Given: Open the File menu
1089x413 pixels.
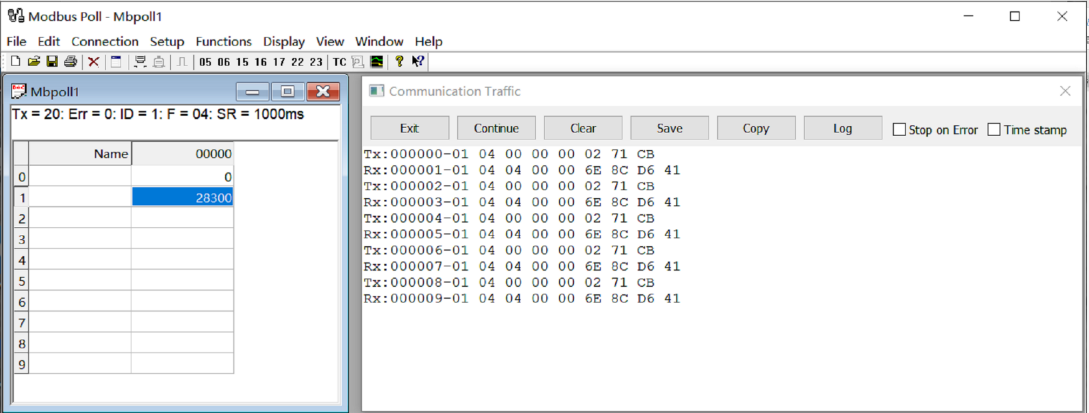Looking at the screenshot, I should coord(16,42).
